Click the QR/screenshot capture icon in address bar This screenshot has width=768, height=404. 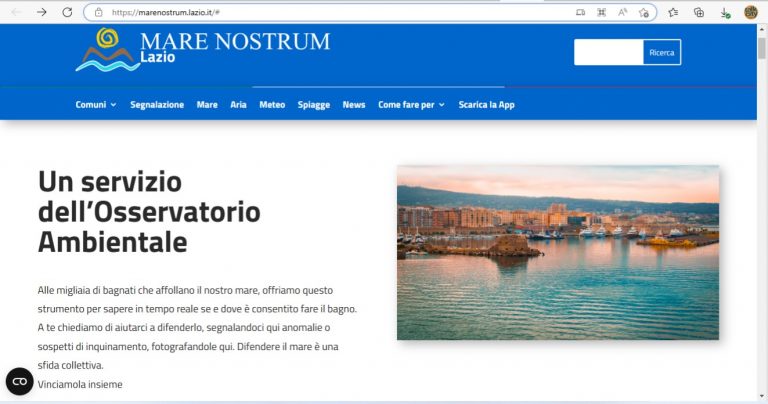601,12
